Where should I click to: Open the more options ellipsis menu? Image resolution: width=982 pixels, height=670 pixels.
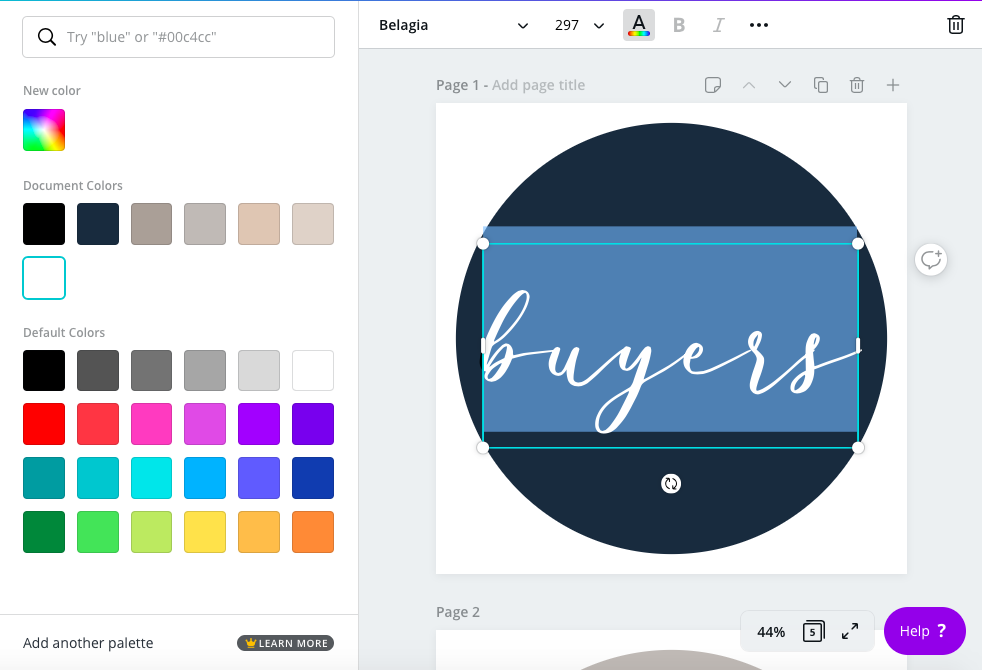758,25
